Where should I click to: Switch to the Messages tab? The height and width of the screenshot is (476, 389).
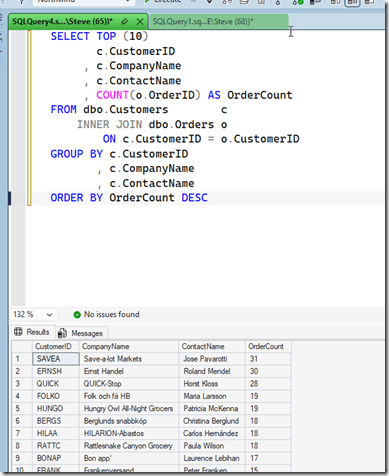point(81,333)
